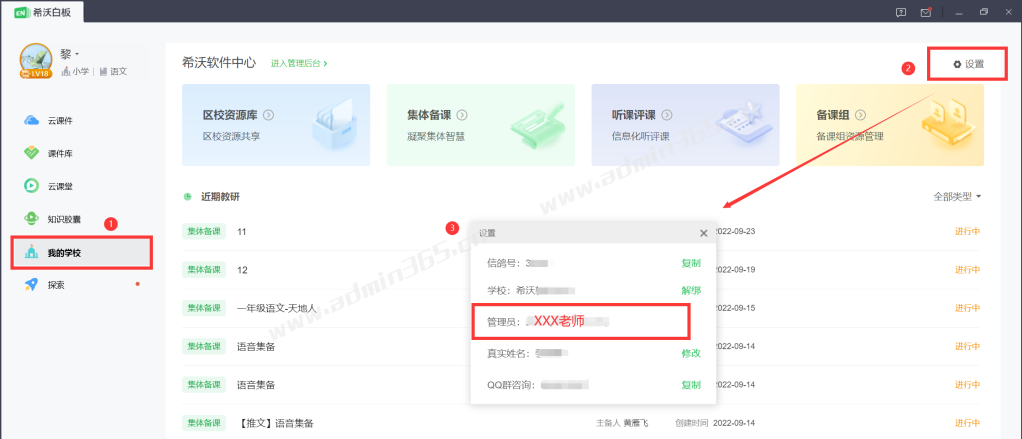Image resolution: width=1022 pixels, height=439 pixels.
Task: Click 进行中 status for row 11
Action: 968,231
